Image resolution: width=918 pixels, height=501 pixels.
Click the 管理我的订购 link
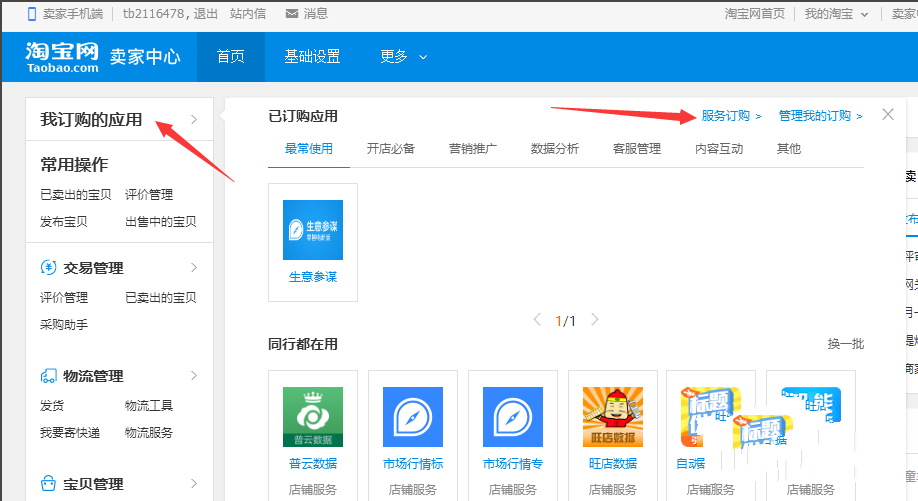[x=820, y=116]
